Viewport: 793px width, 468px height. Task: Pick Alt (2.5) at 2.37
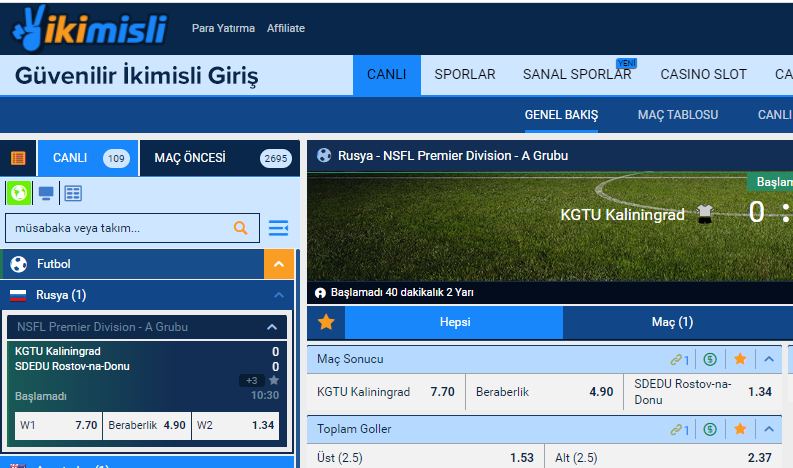click(x=664, y=457)
